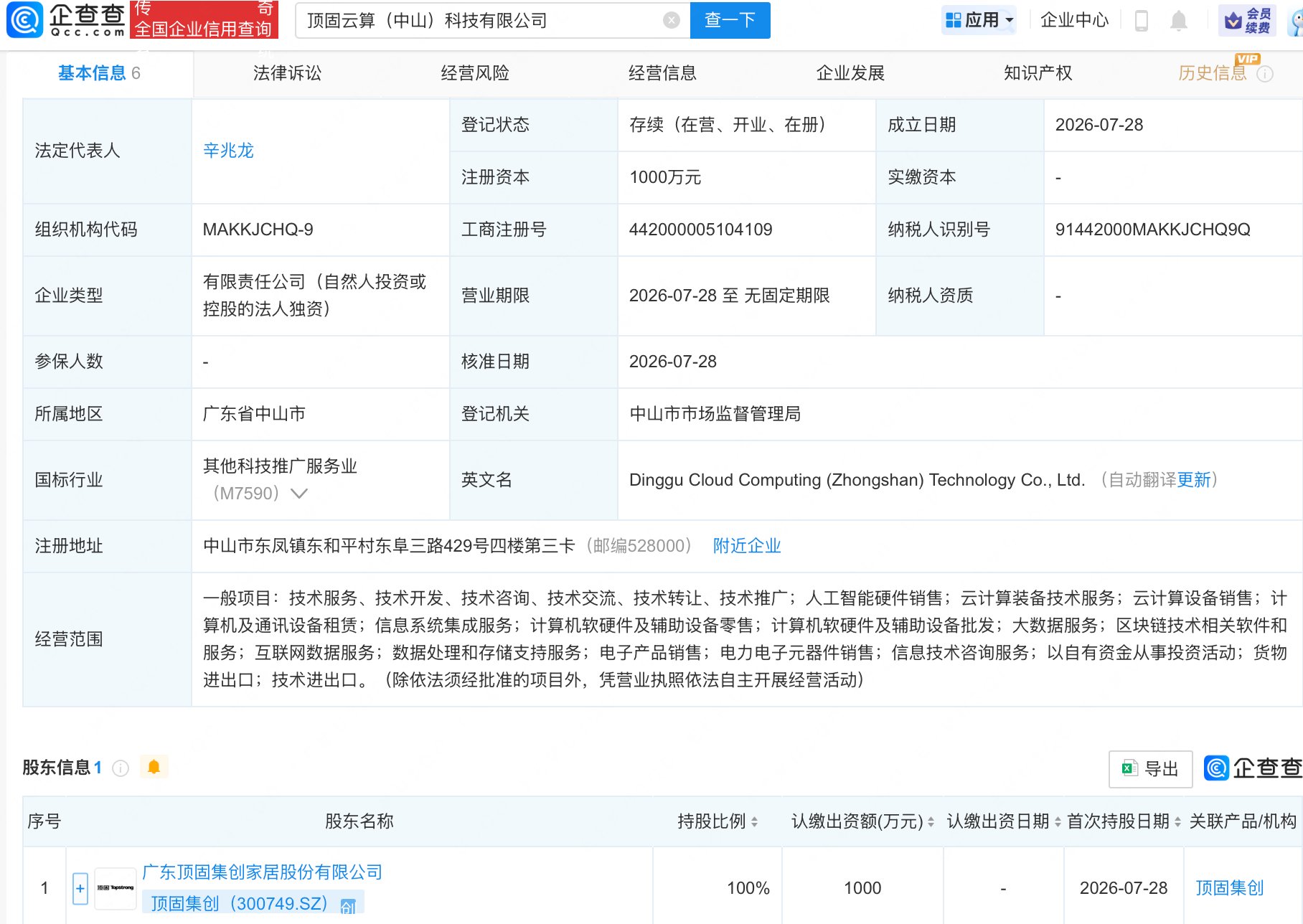Click 其他科技推广服务业 industry text
This screenshot has height=924, width=1303.
click(281, 466)
